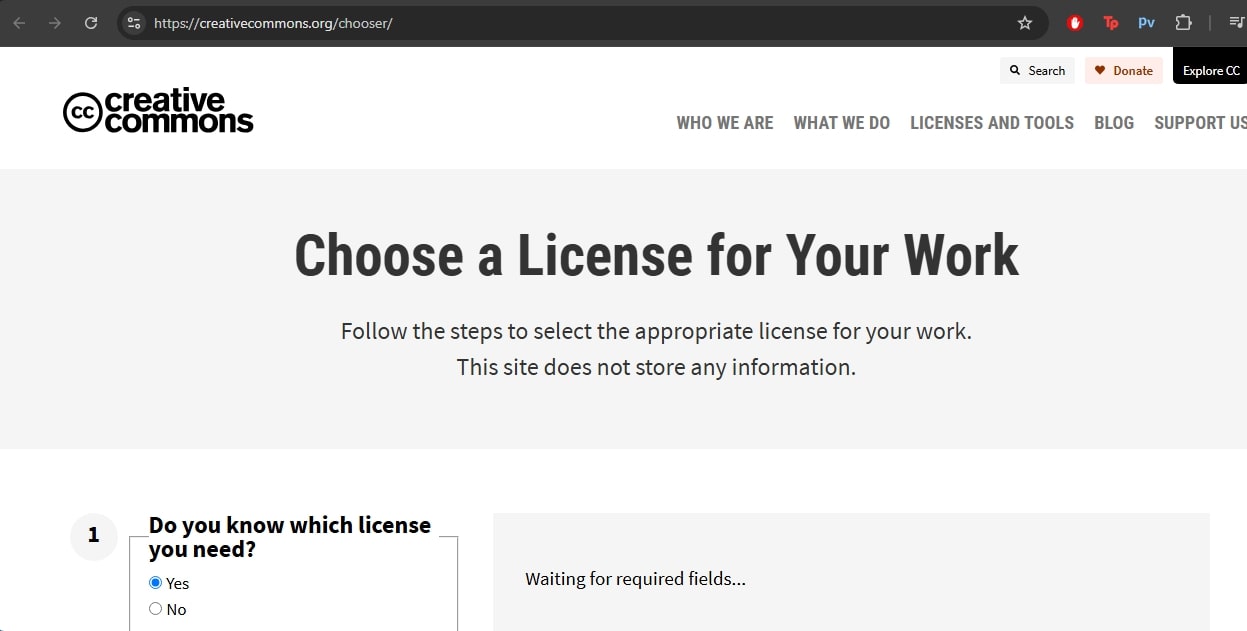Reload the page with the refresh icon
Viewport: 1247px width, 631px height.
tap(91, 22)
